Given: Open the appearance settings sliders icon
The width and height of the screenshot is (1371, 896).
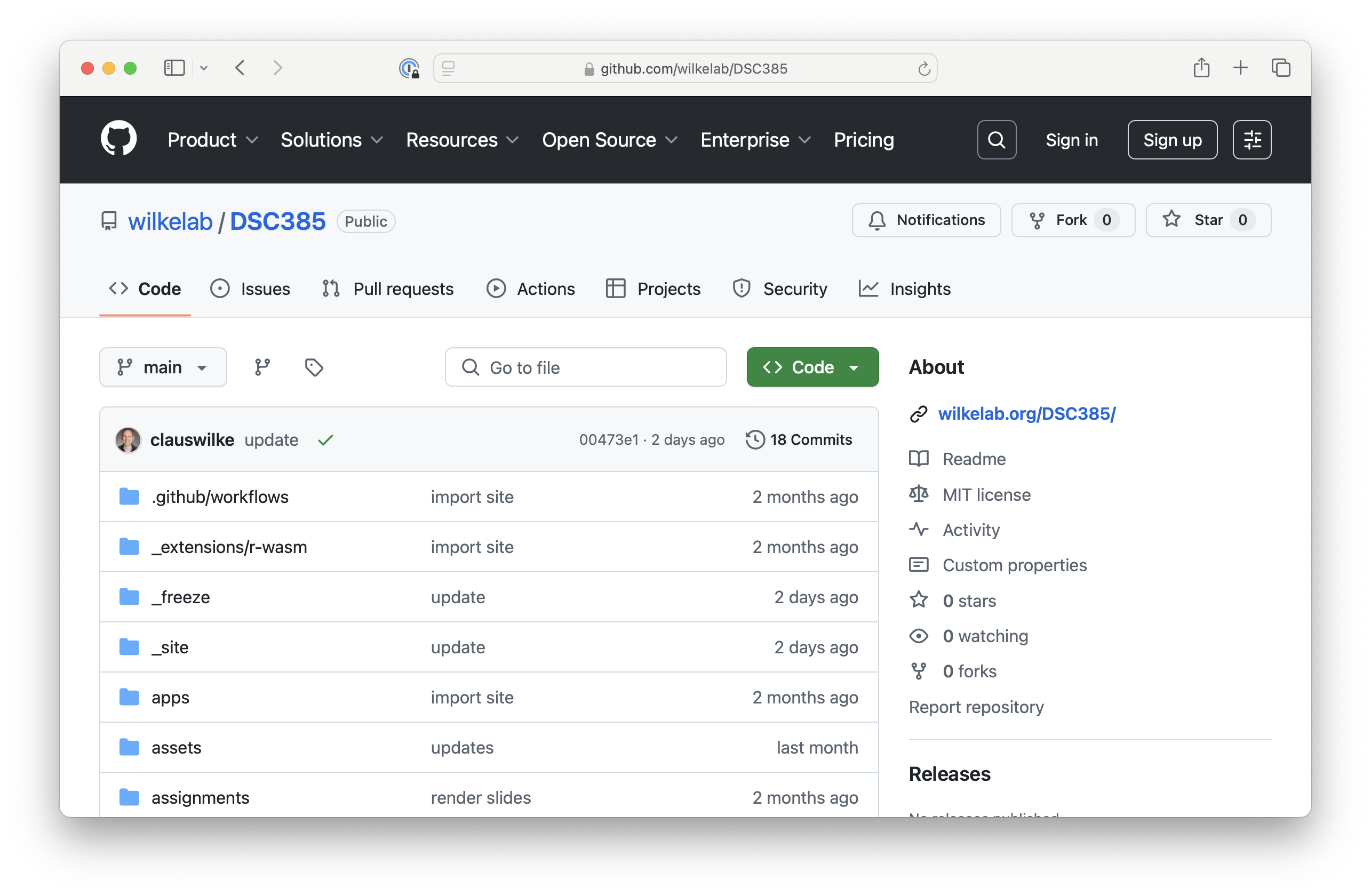Looking at the screenshot, I should pos(1251,140).
